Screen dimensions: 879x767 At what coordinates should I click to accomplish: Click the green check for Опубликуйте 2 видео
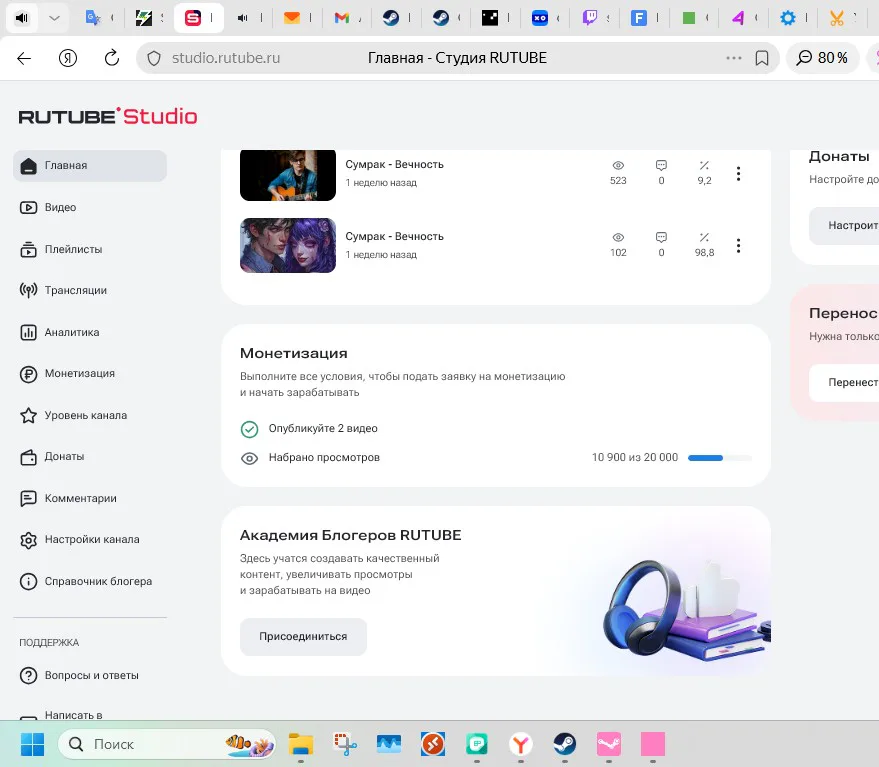pos(249,429)
